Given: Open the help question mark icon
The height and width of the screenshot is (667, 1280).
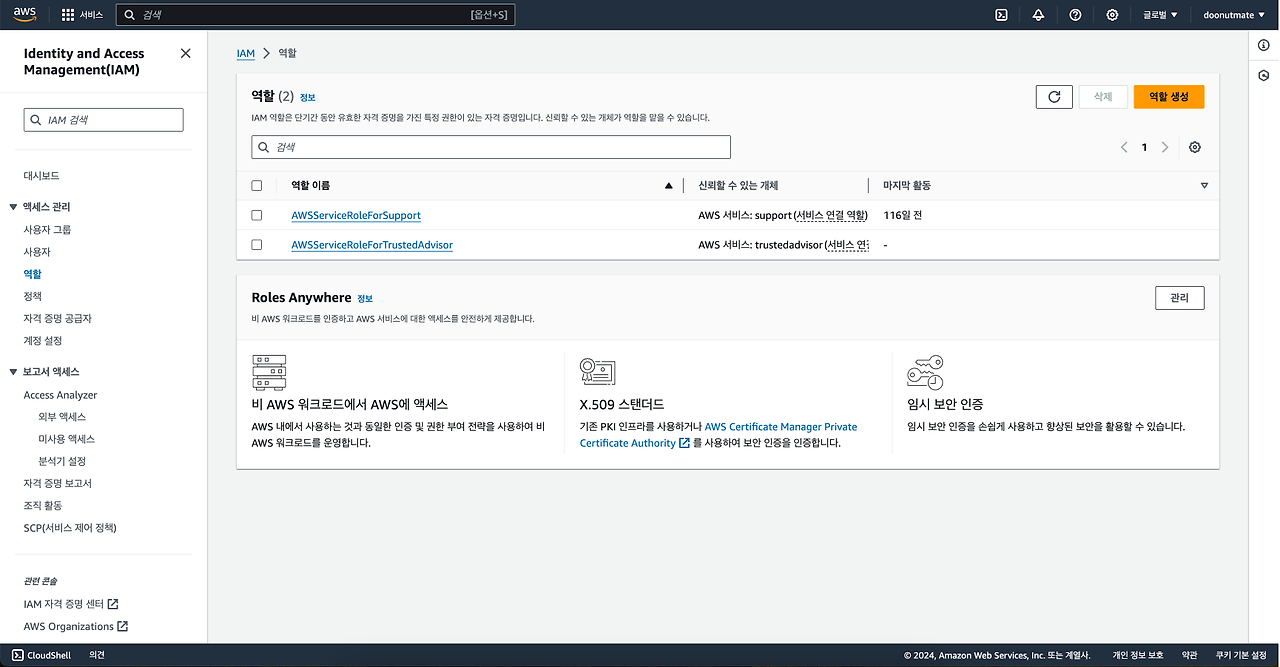Looking at the screenshot, I should [x=1075, y=15].
